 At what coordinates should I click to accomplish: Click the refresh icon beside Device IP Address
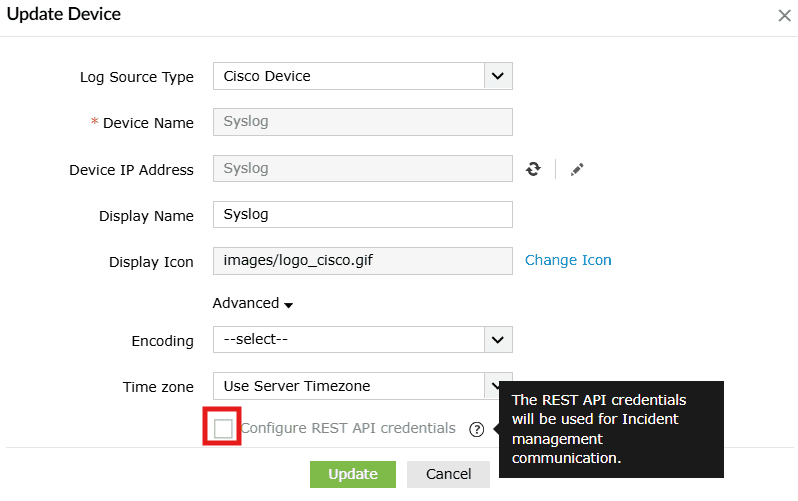click(533, 169)
